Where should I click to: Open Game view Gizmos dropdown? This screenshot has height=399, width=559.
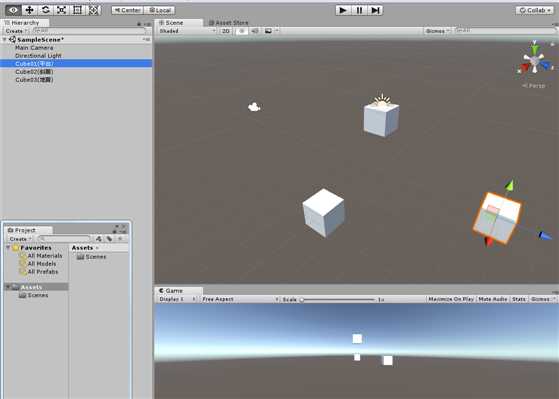coord(542,299)
